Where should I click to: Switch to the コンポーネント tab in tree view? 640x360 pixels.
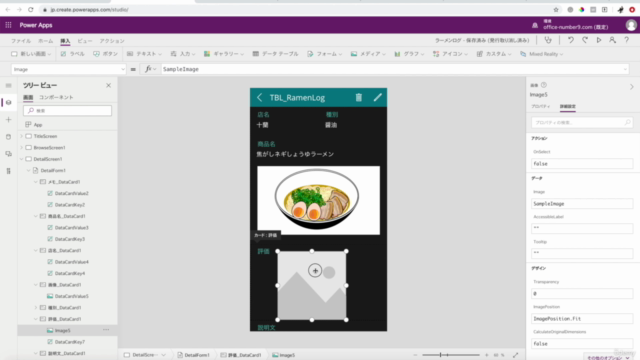click(x=56, y=97)
